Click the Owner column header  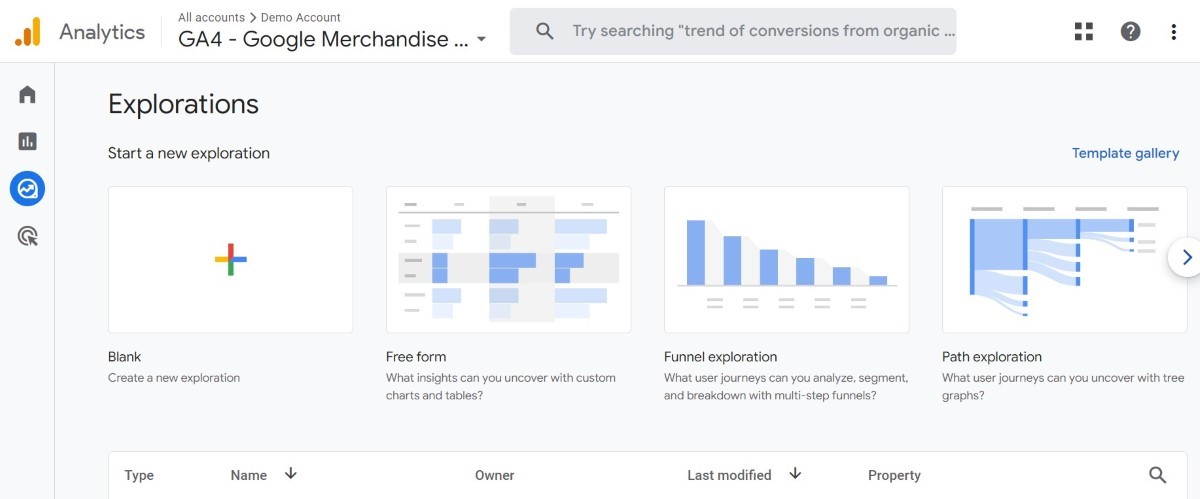(x=496, y=475)
